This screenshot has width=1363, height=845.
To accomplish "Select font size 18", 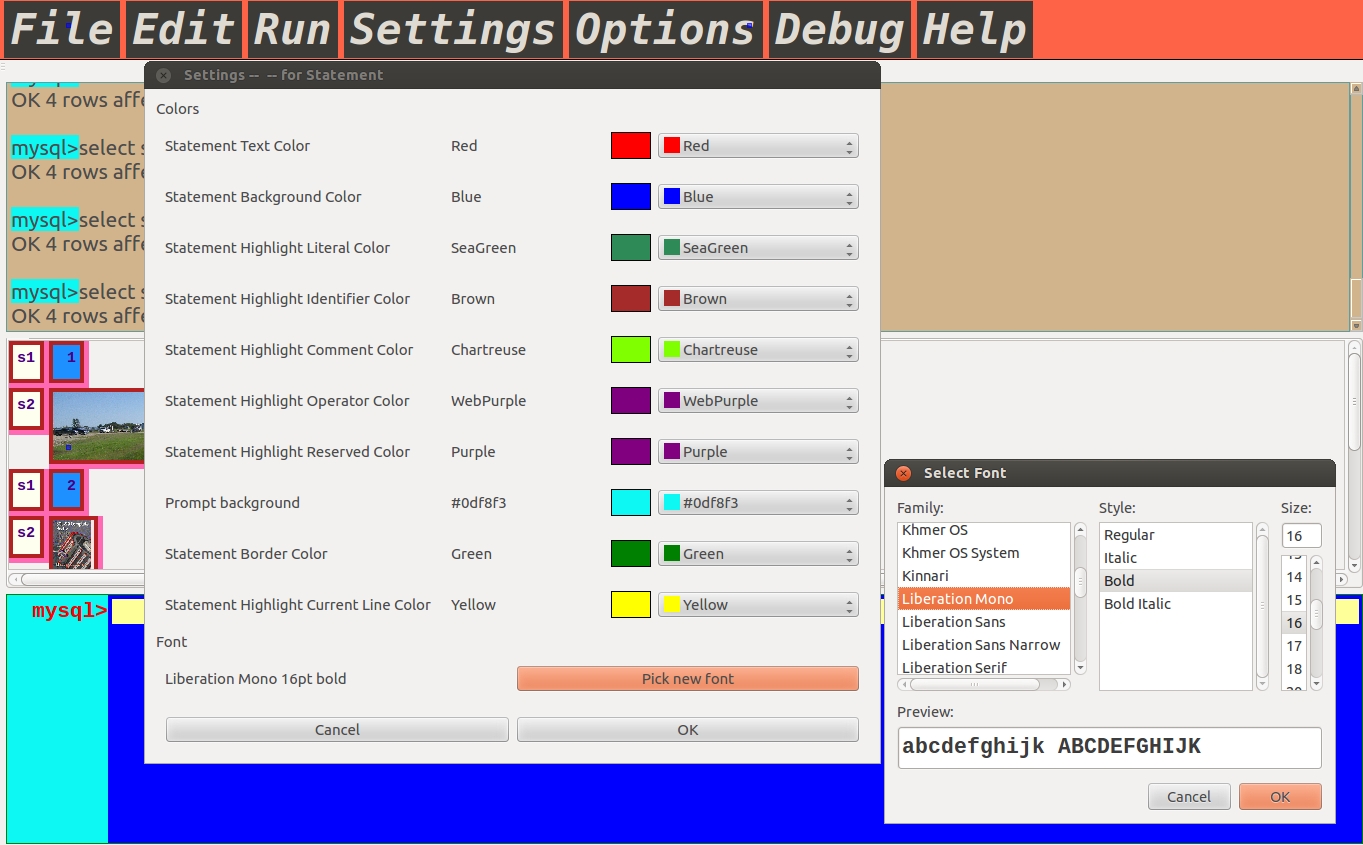I will pyautogui.click(x=1294, y=669).
